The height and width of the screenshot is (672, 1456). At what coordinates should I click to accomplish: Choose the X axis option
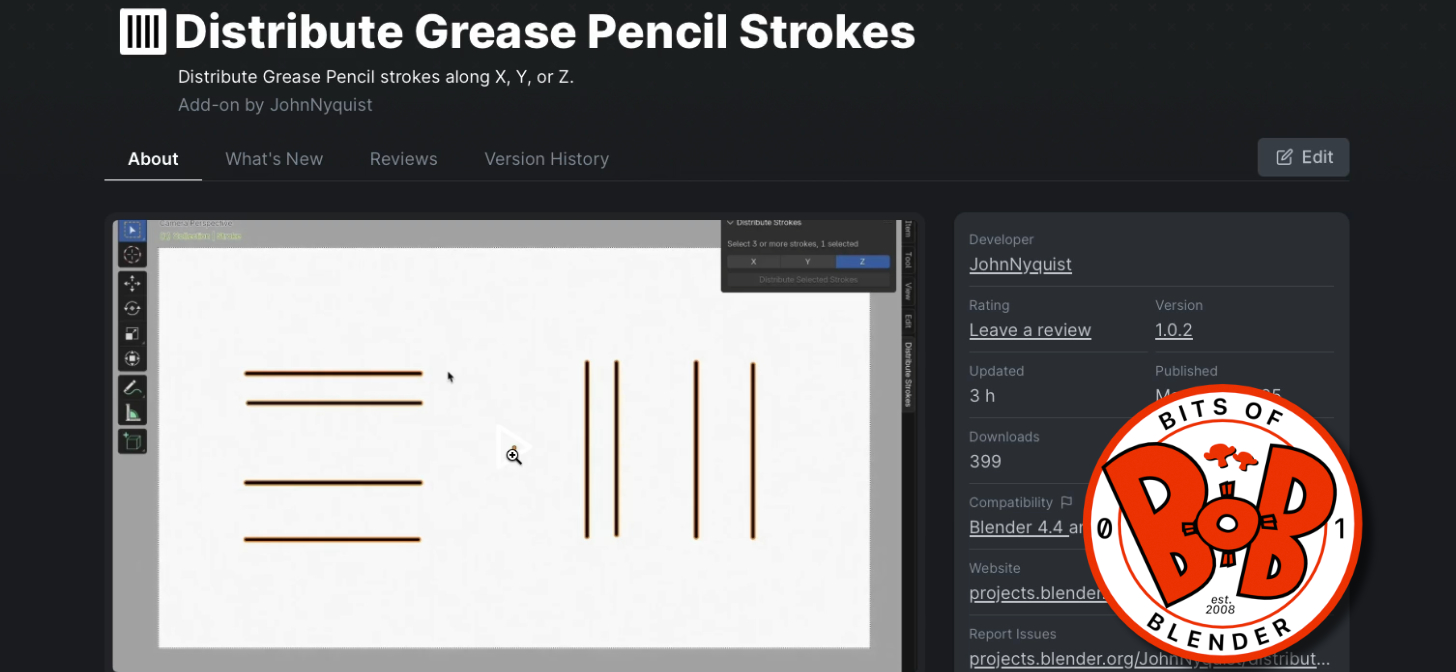[753, 262]
